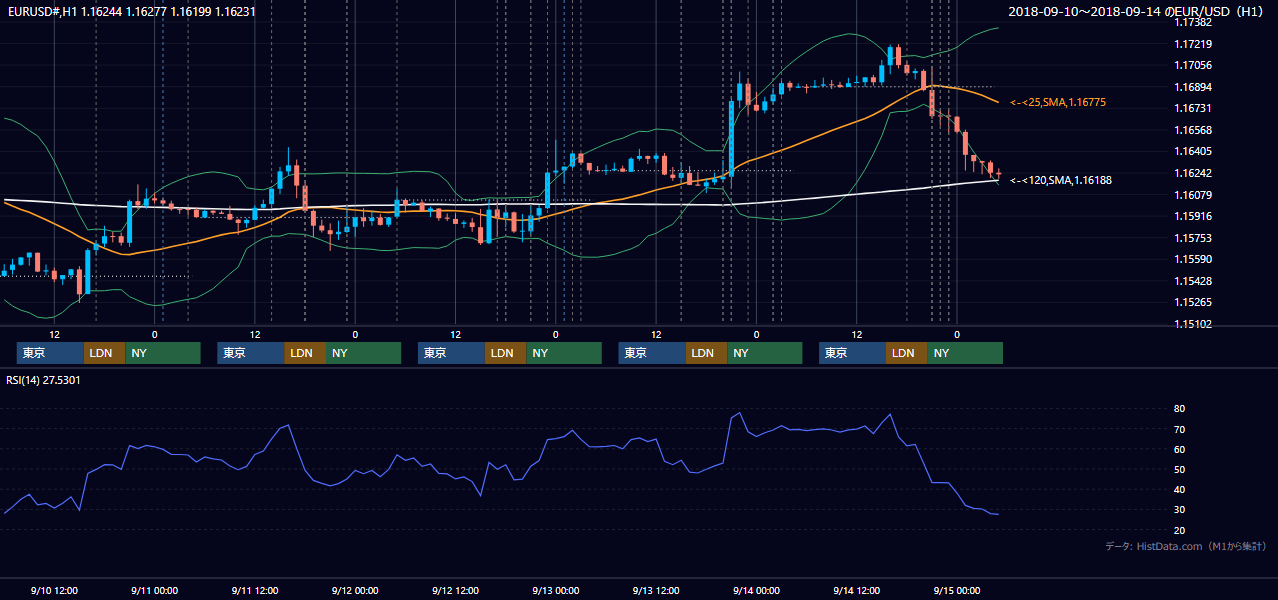Click price axis value 1.17382
The image size is (1278, 600).
[x=1193, y=22]
